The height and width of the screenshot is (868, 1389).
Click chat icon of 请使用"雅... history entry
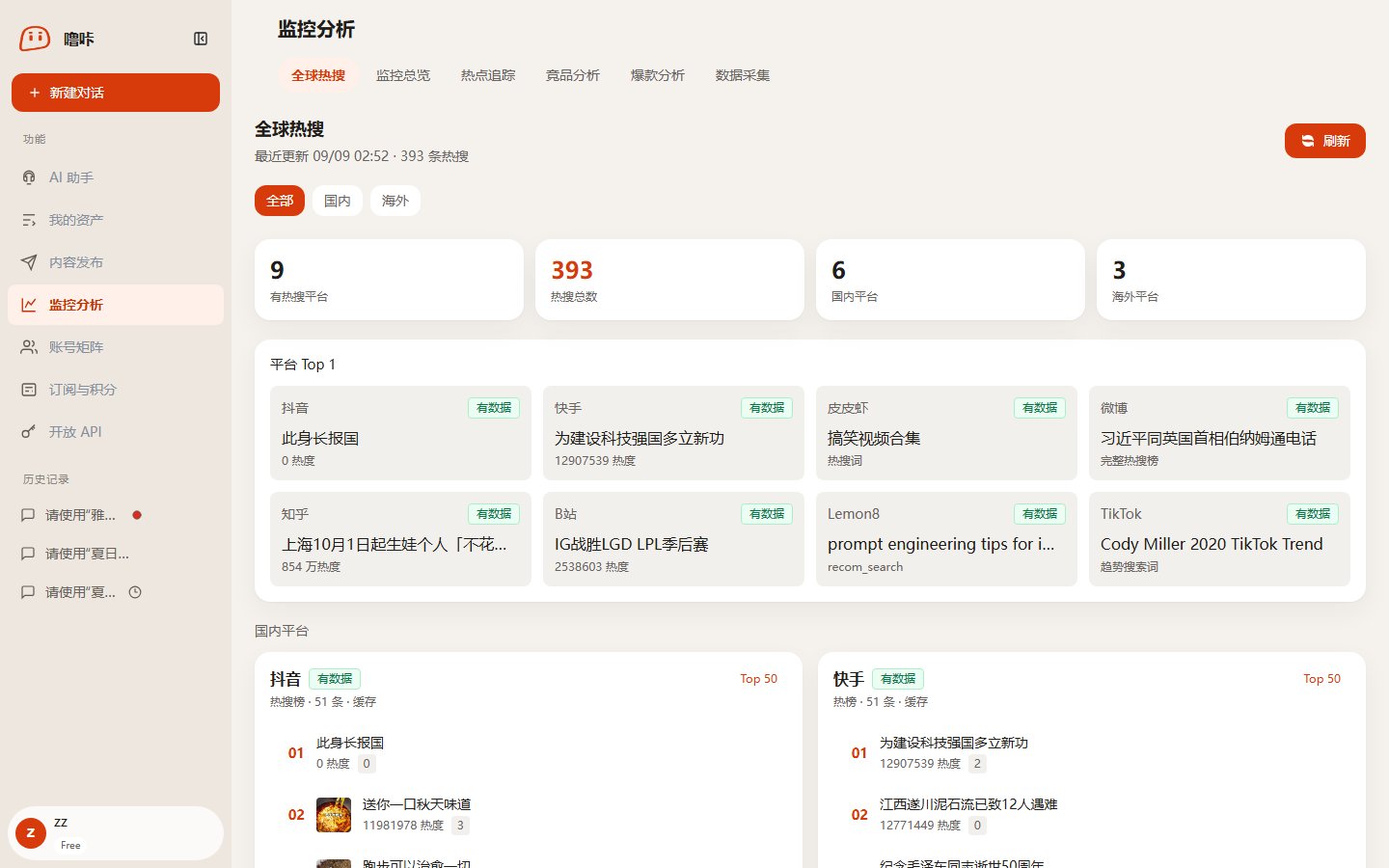[28, 515]
